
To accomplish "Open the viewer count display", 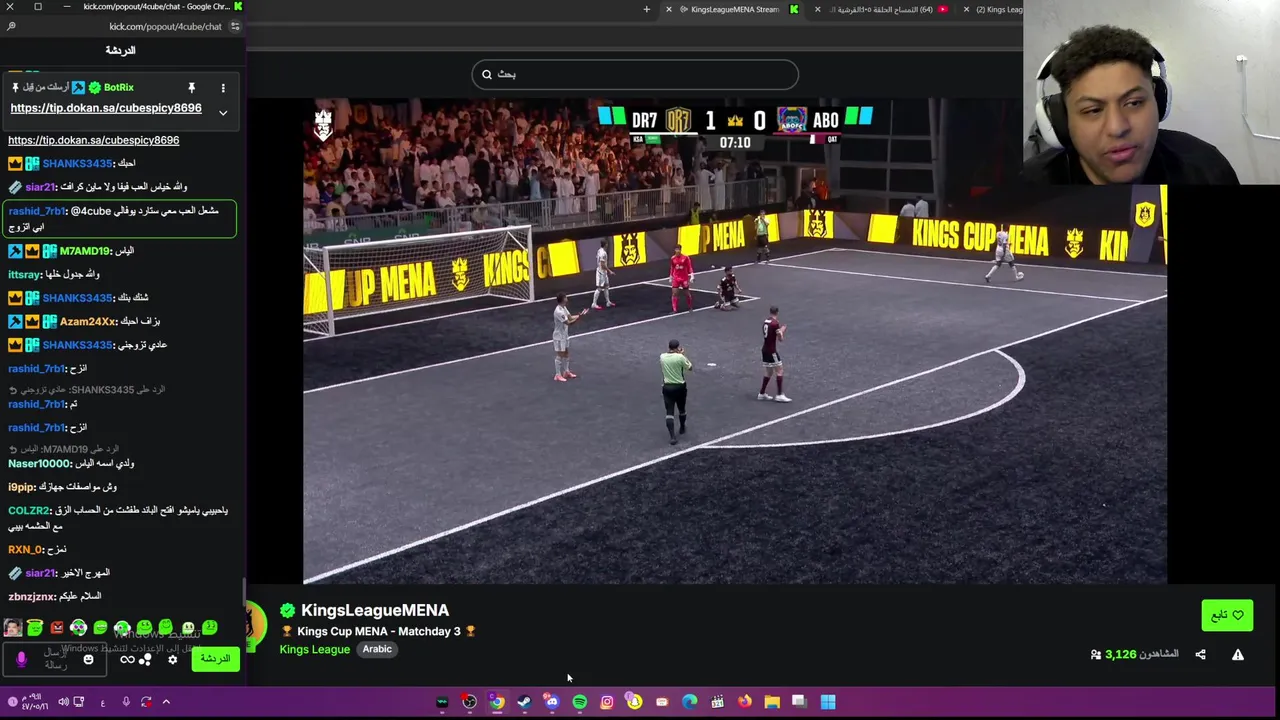I will 1135,654.
